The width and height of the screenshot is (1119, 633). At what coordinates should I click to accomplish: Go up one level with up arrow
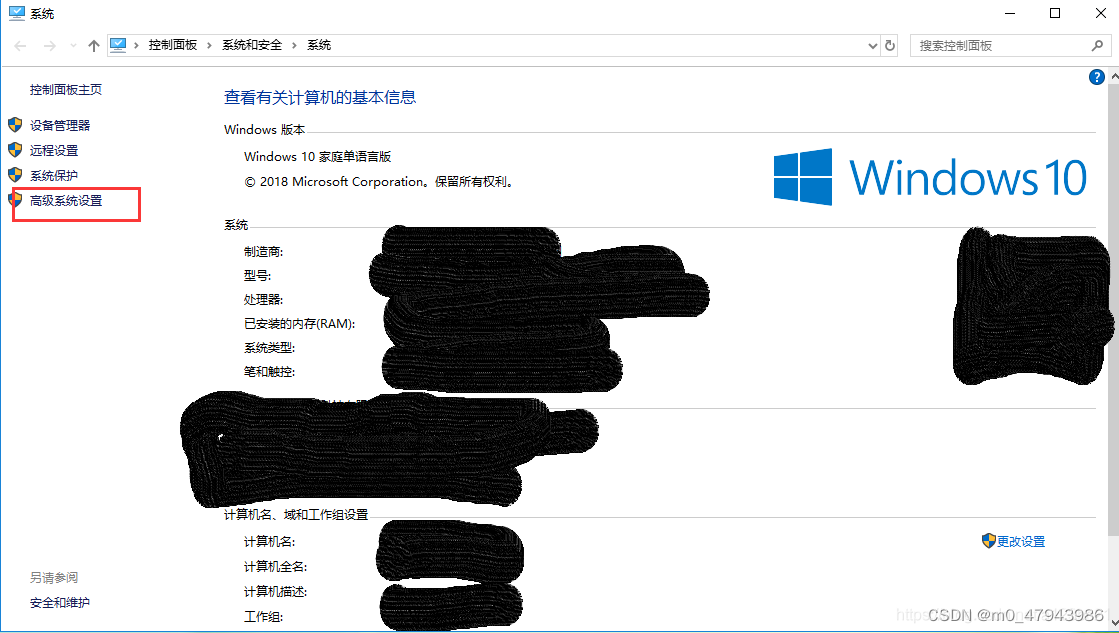point(93,46)
